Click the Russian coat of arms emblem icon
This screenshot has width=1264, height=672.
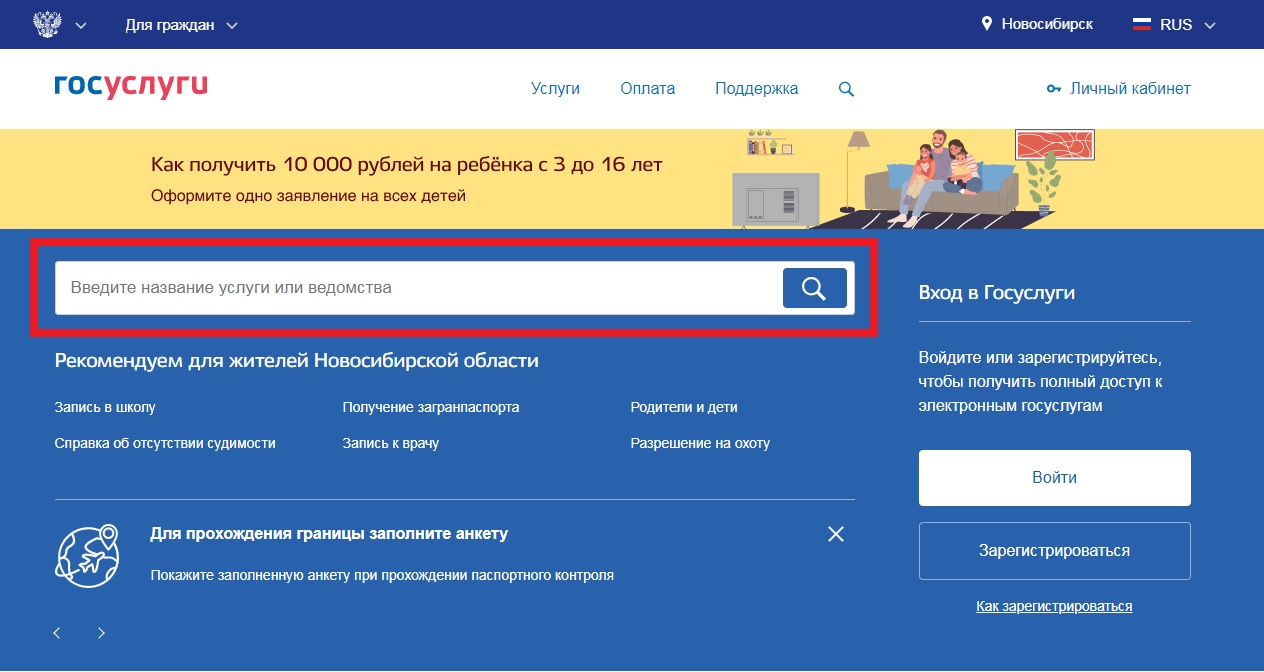[45, 24]
